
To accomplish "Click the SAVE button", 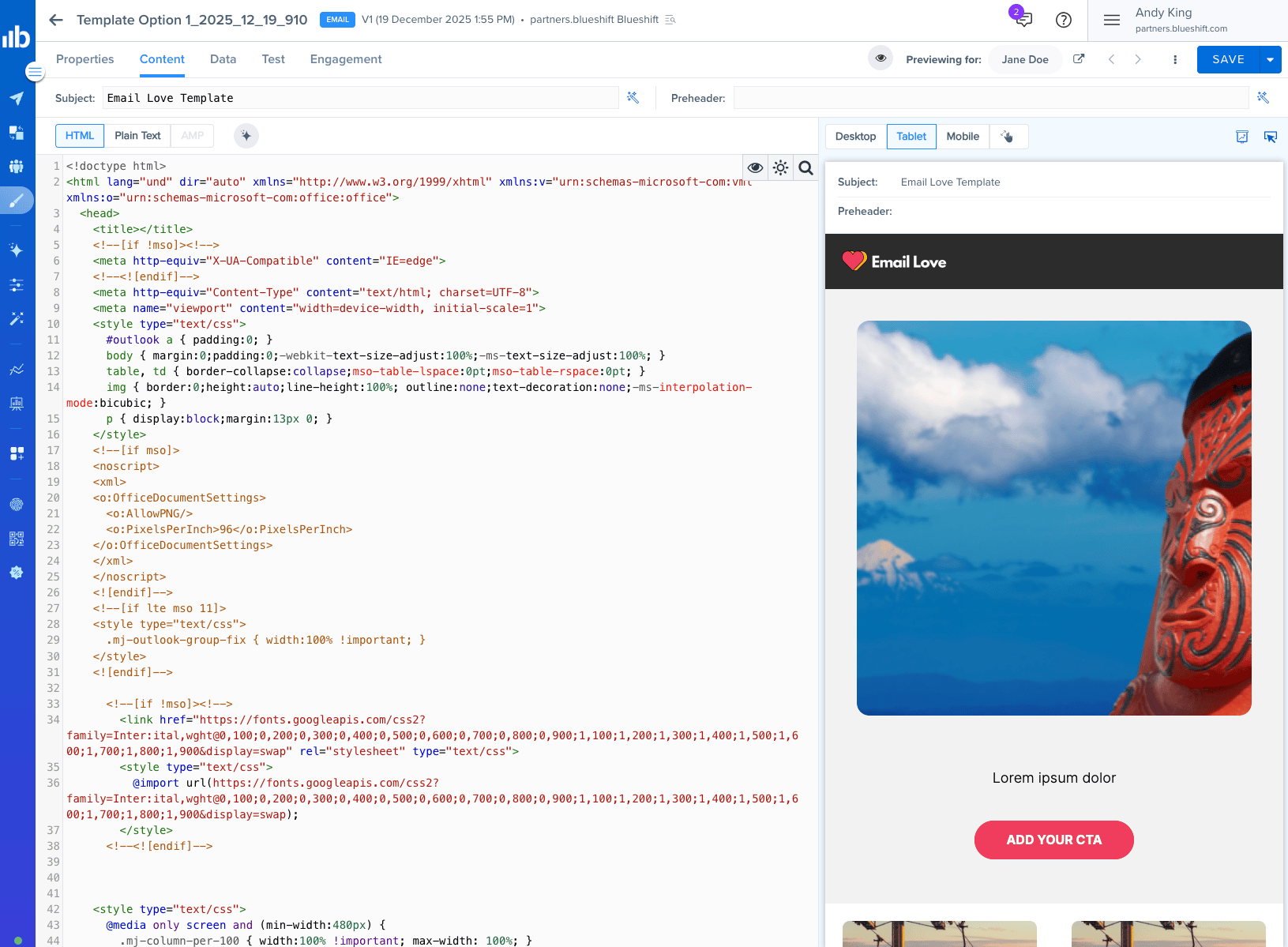I will click(x=1228, y=60).
